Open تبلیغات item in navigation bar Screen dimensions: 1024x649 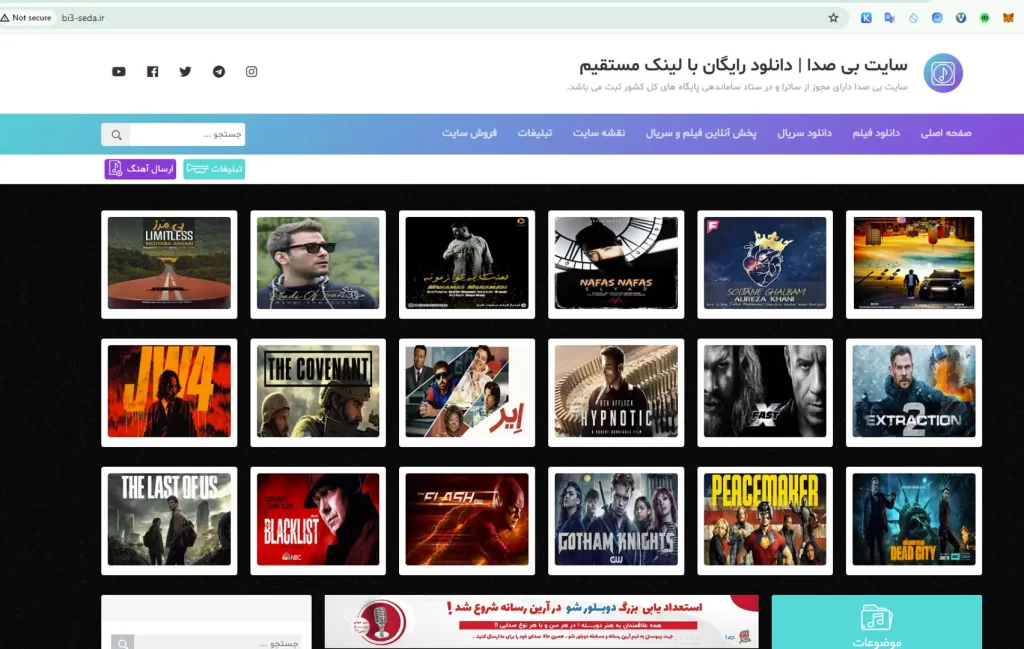point(535,133)
